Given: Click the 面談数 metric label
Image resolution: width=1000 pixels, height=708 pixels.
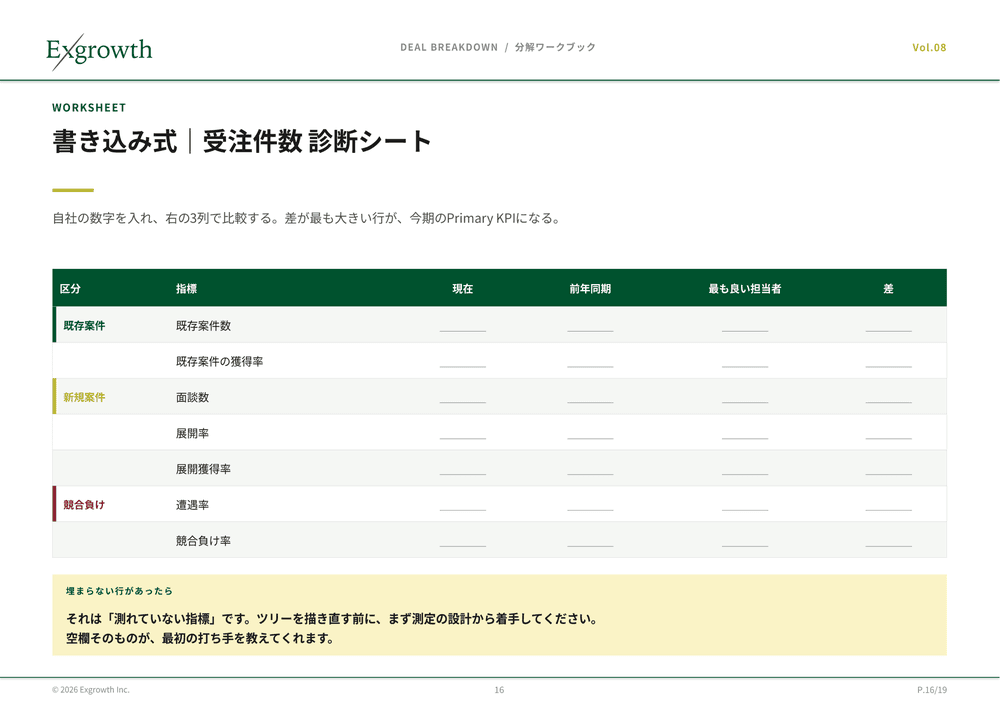Looking at the screenshot, I should (x=193, y=397).
